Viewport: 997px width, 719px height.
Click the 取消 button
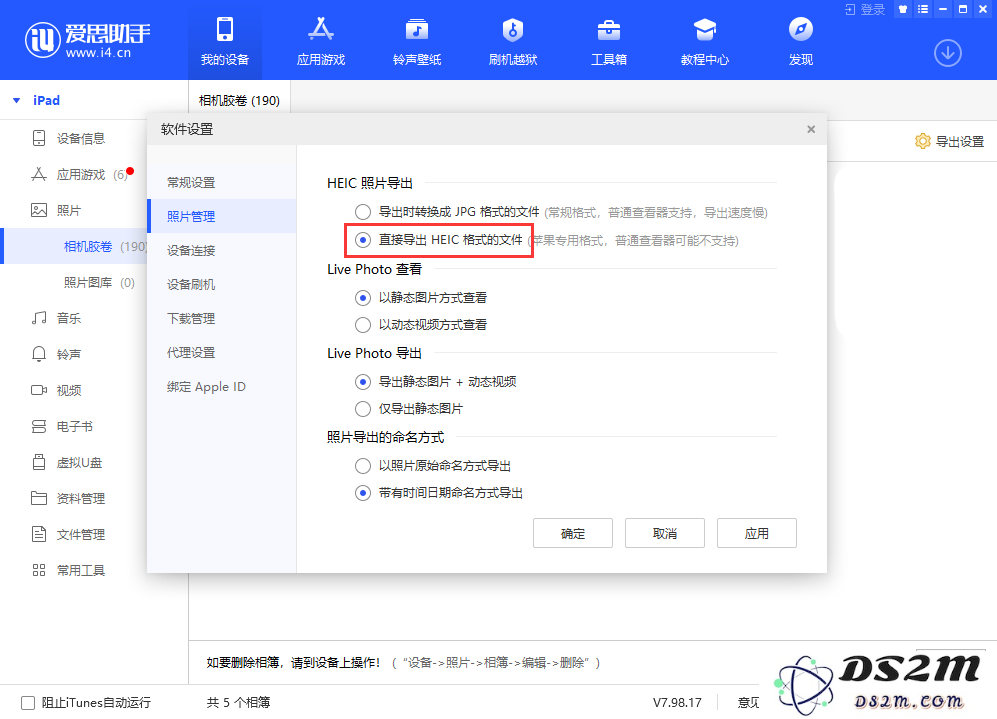pyautogui.click(x=664, y=533)
